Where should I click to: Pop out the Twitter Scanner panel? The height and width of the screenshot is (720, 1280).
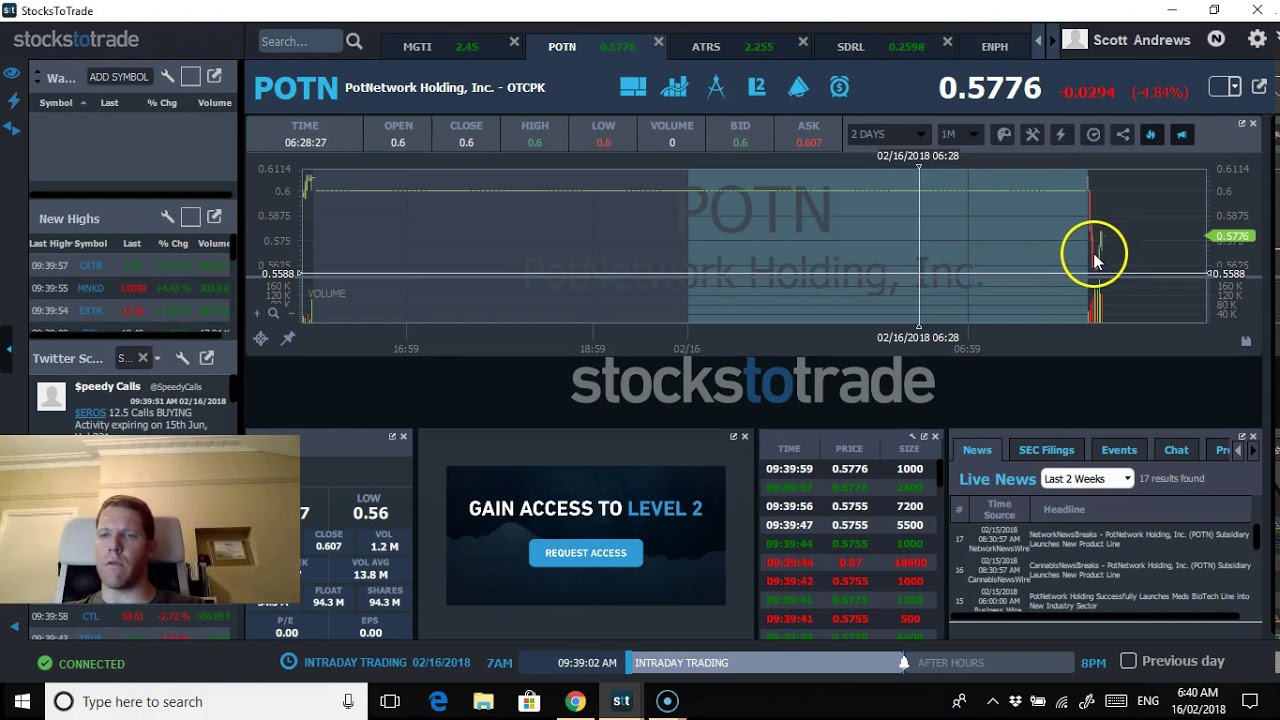[207, 357]
